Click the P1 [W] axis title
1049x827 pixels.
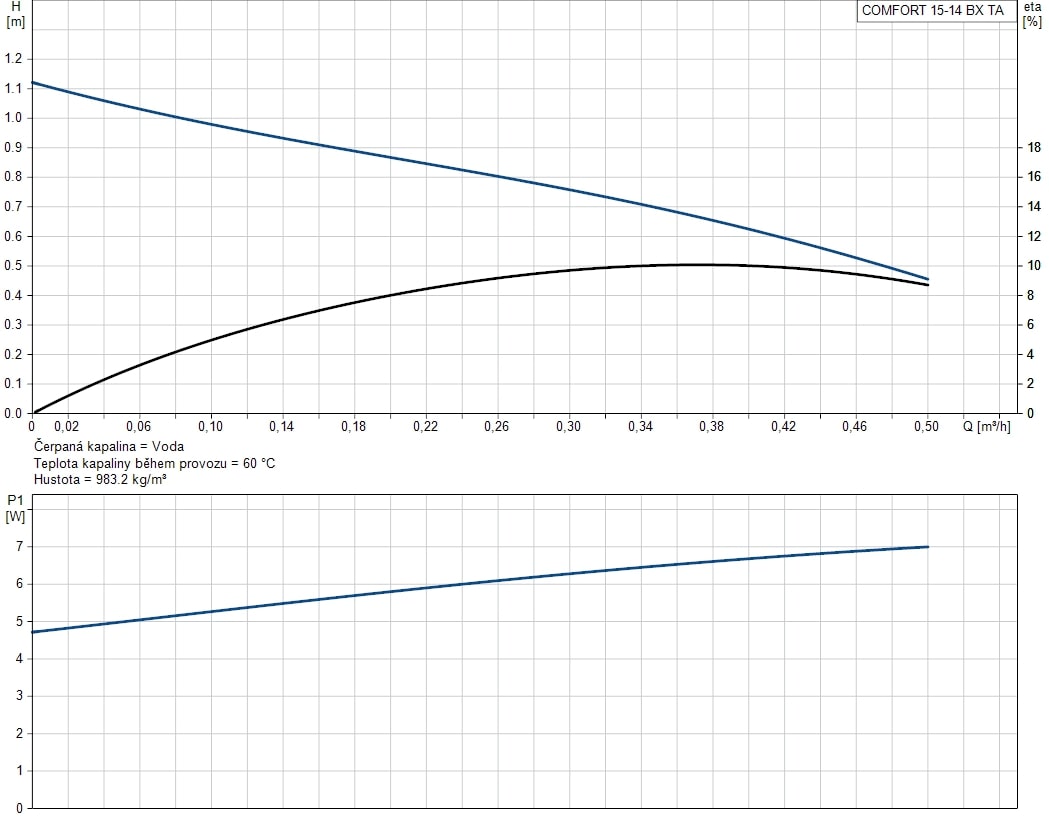[x=15, y=507]
